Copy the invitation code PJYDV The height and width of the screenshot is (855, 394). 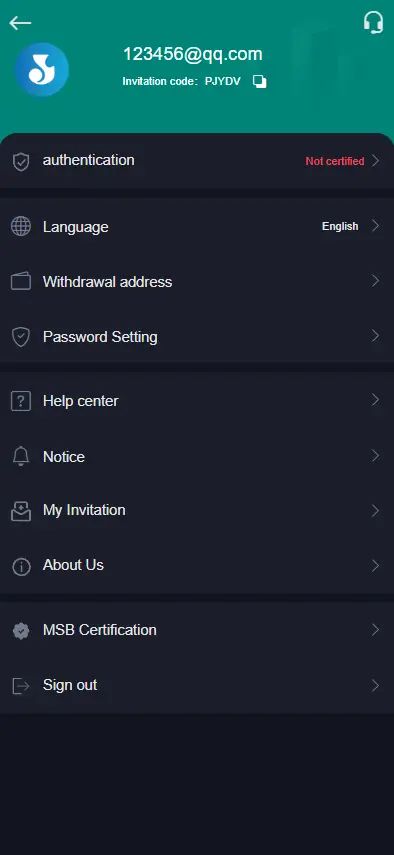pos(260,82)
